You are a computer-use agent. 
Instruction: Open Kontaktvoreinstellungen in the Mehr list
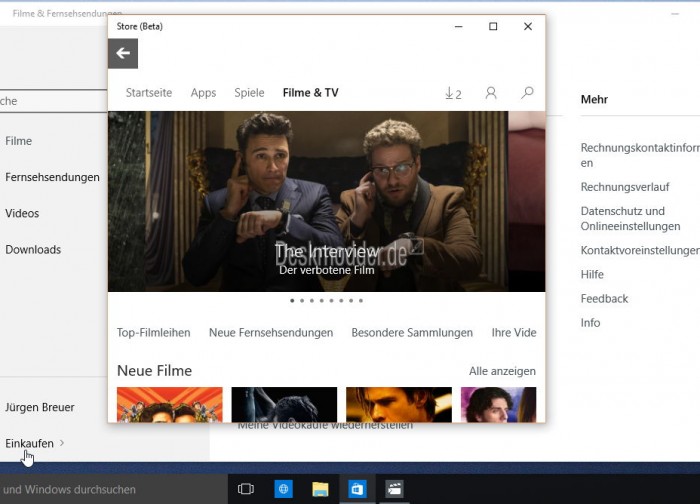[640, 250]
